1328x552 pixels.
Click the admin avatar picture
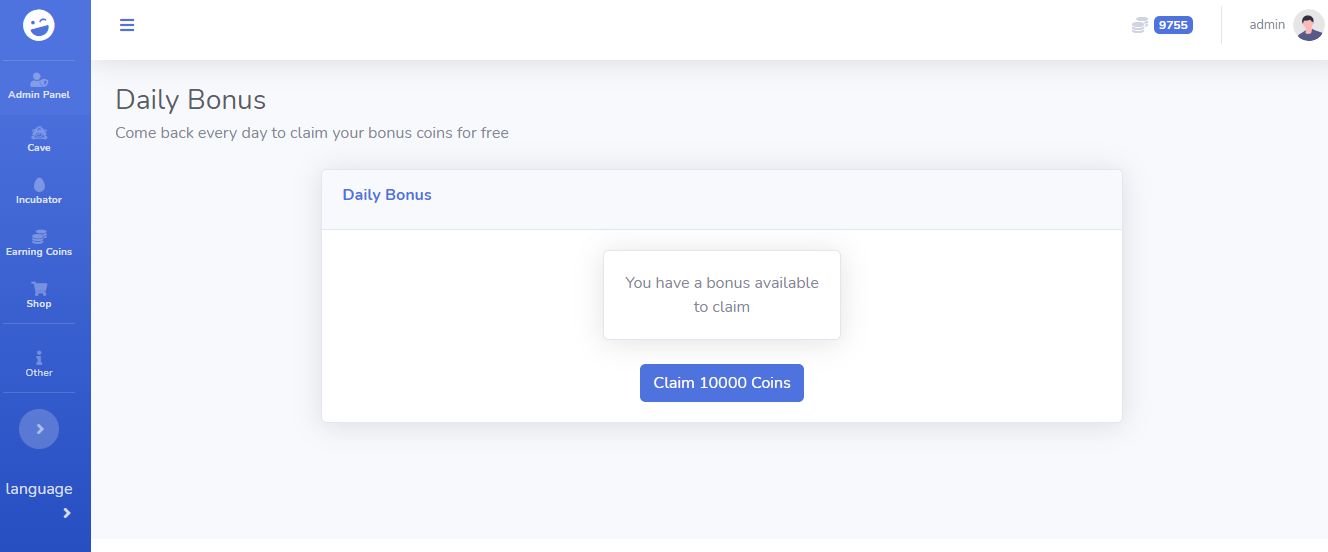(x=1308, y=25)
